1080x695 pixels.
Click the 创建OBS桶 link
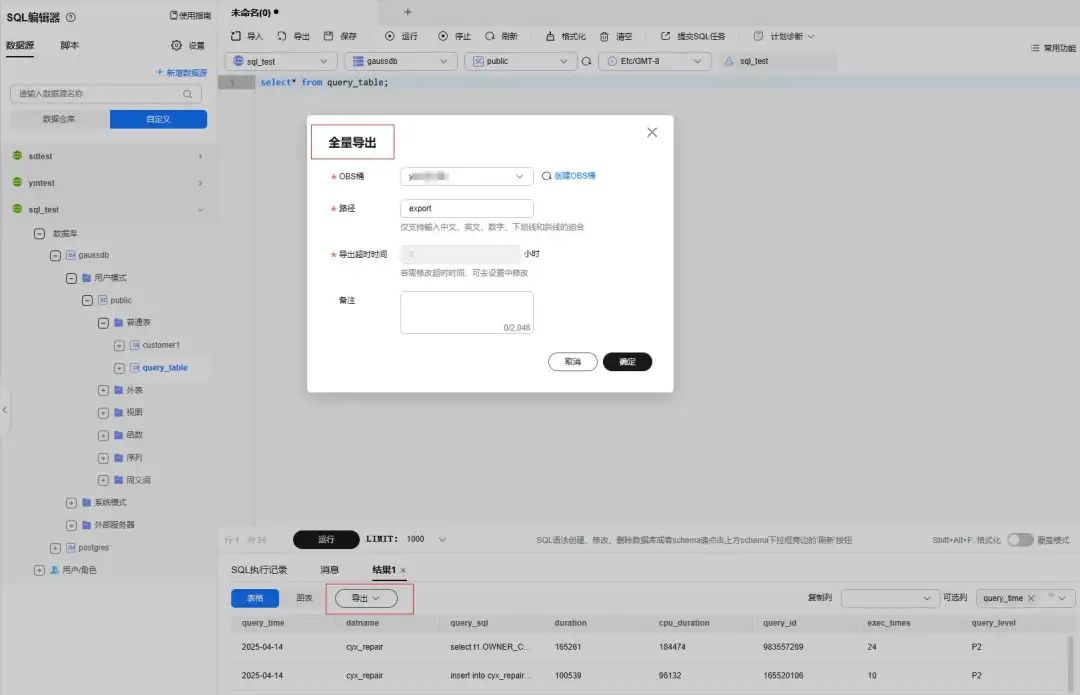coord(574,176)
